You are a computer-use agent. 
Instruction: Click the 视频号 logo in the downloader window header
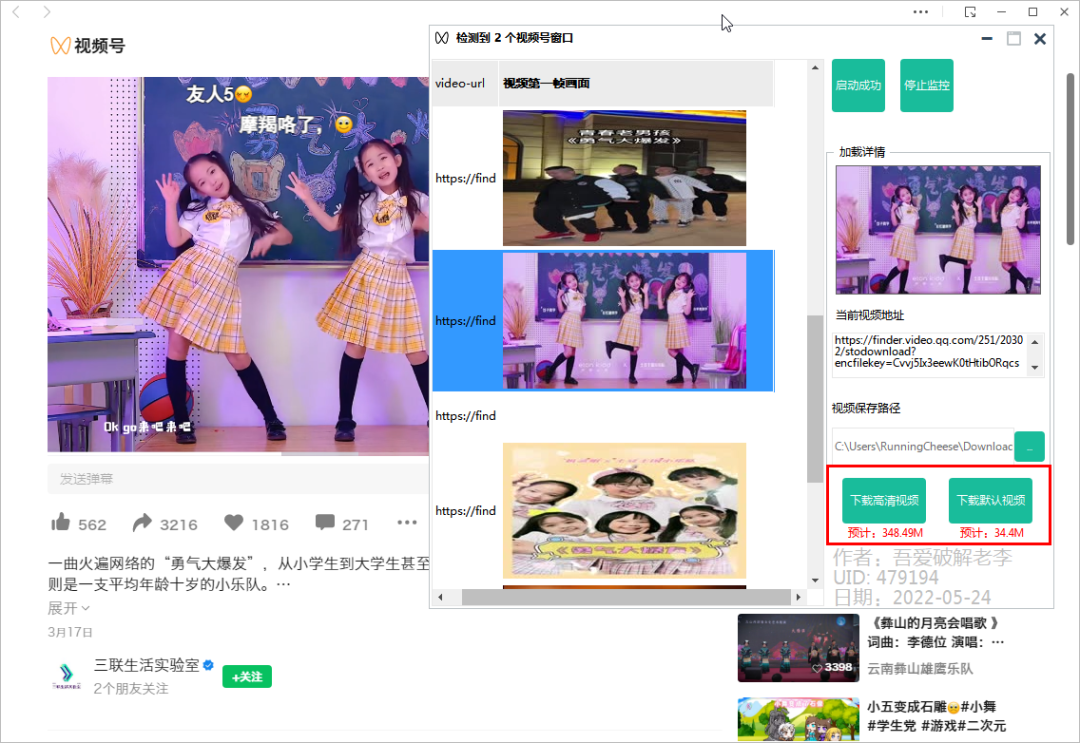[x=441, y=38]
